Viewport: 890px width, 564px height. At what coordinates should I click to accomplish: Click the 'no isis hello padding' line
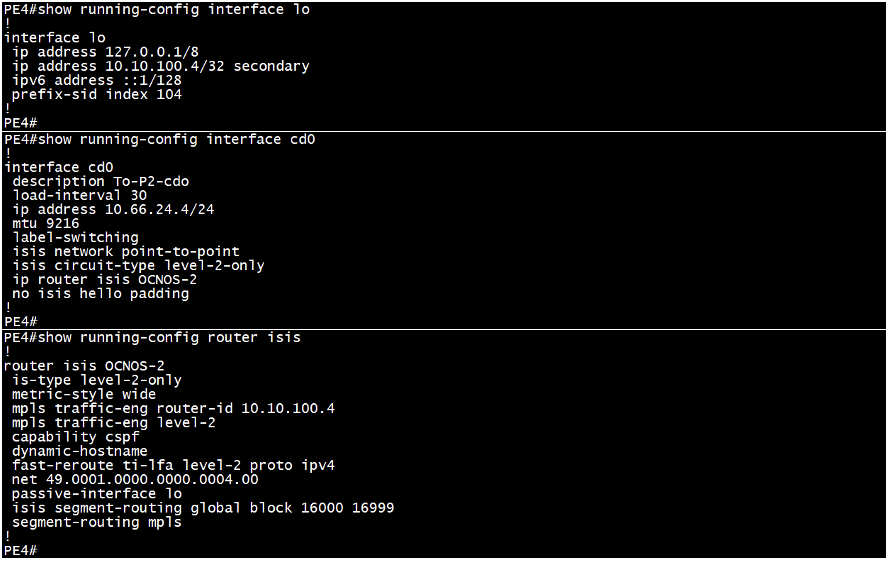coord(100,294)
